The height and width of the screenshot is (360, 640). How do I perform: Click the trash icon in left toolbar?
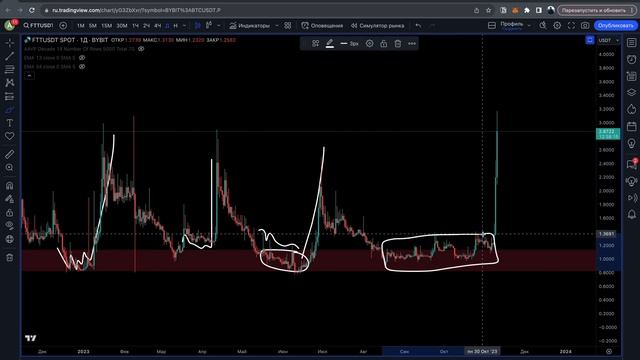tap(9, 258)
